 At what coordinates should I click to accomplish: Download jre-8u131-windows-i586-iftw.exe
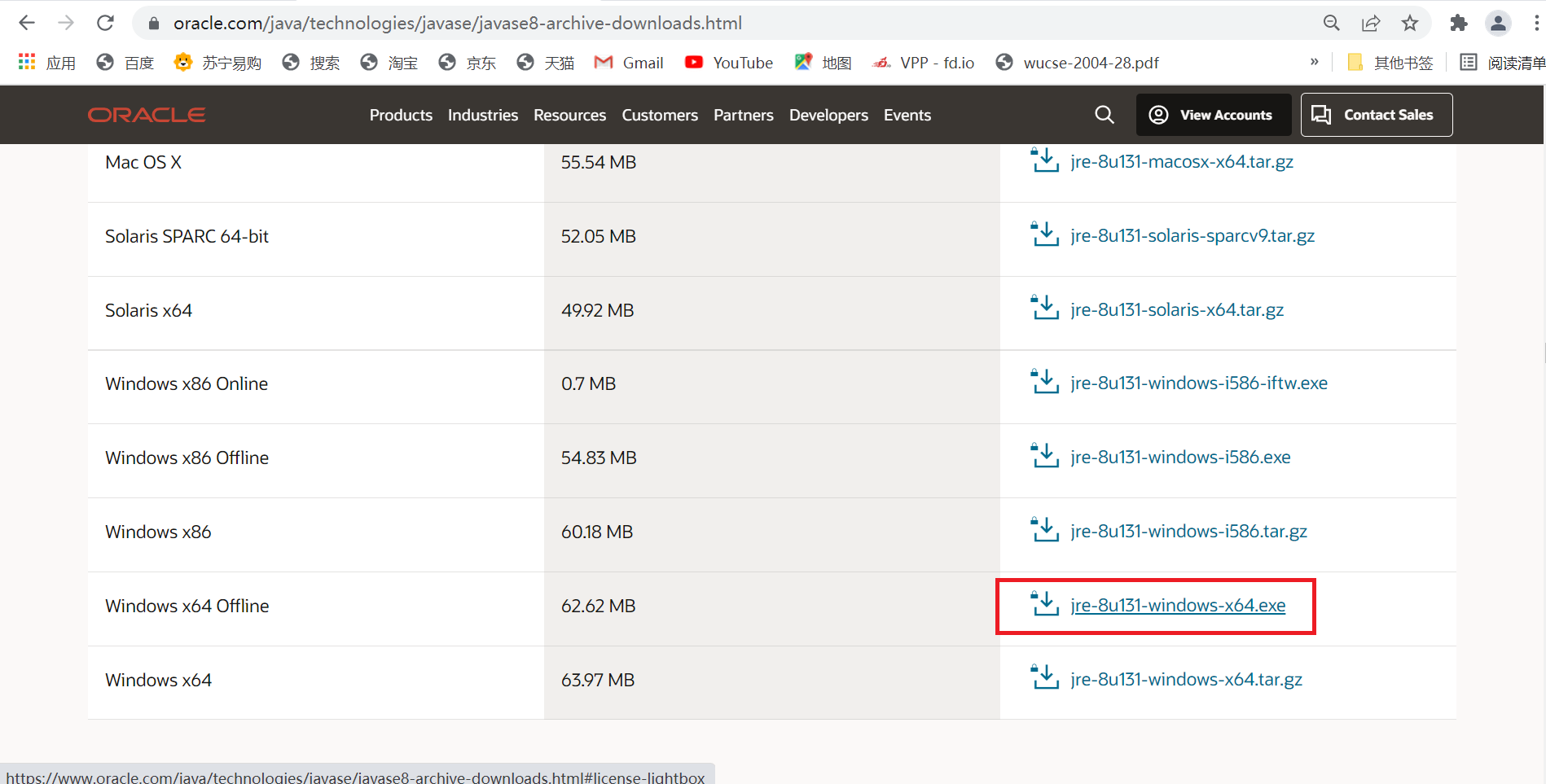[x=1198, y=383]
